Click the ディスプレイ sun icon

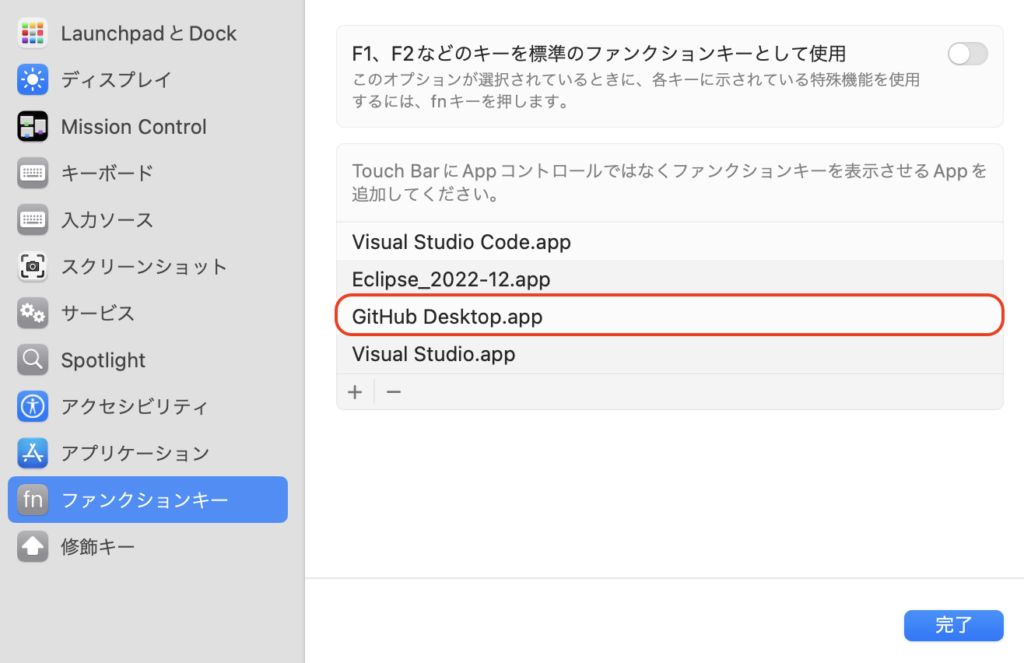(x=33, y=80)
